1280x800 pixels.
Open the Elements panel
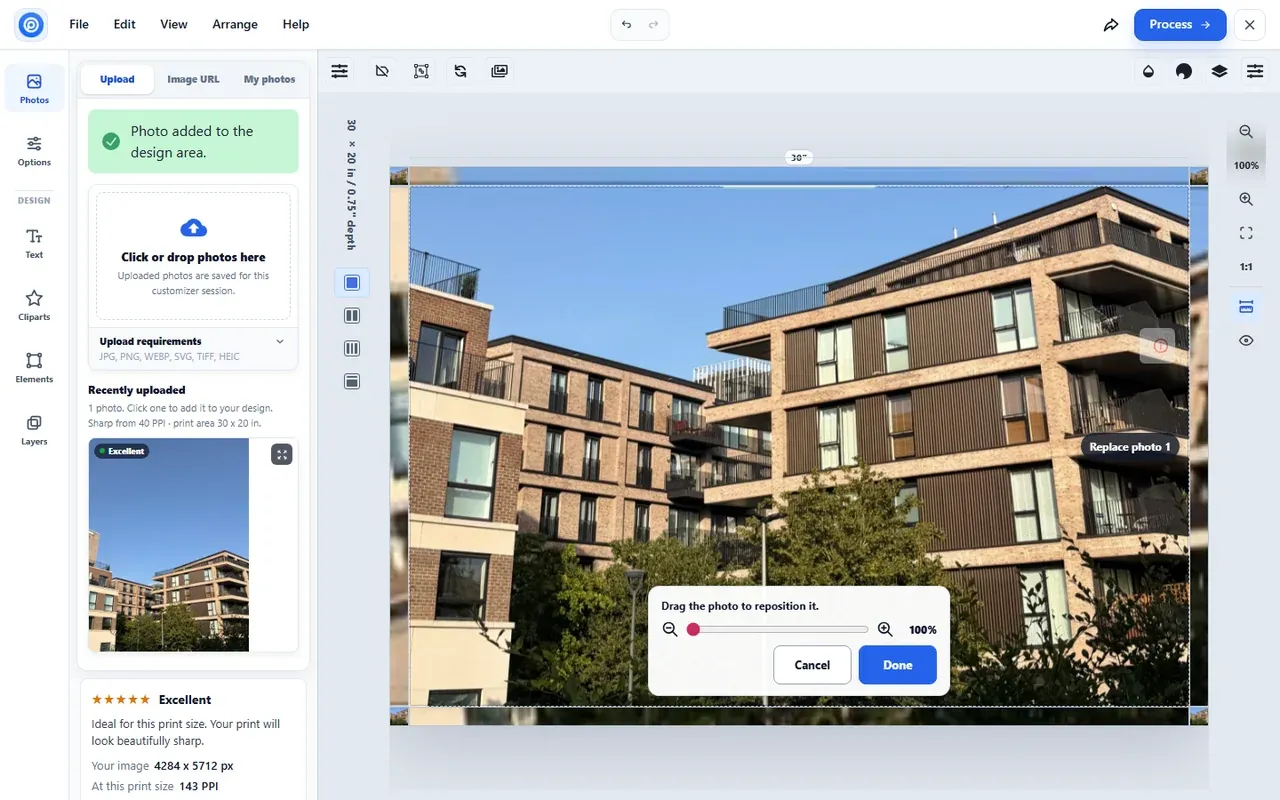tap(34, 367)
